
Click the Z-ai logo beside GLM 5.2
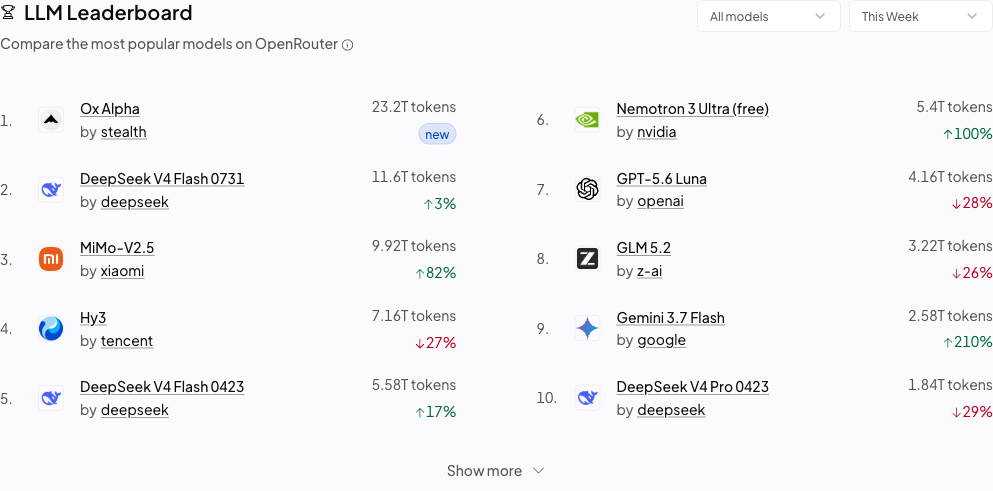pos(587,259)
